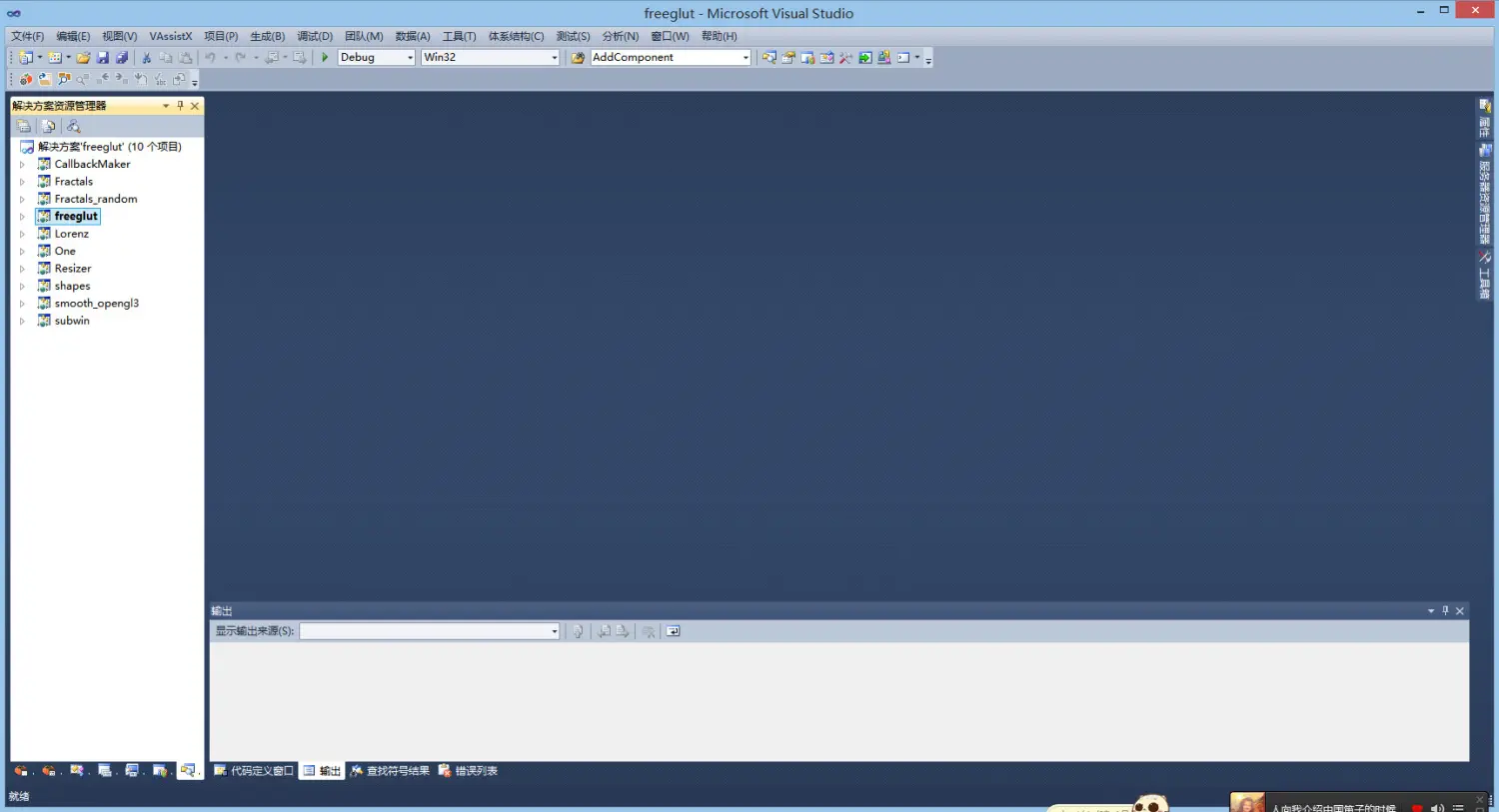Click the VAssistX spell check abc icon
The height and width of the screenshot is (812, 1499).
[x=160, y=79]
